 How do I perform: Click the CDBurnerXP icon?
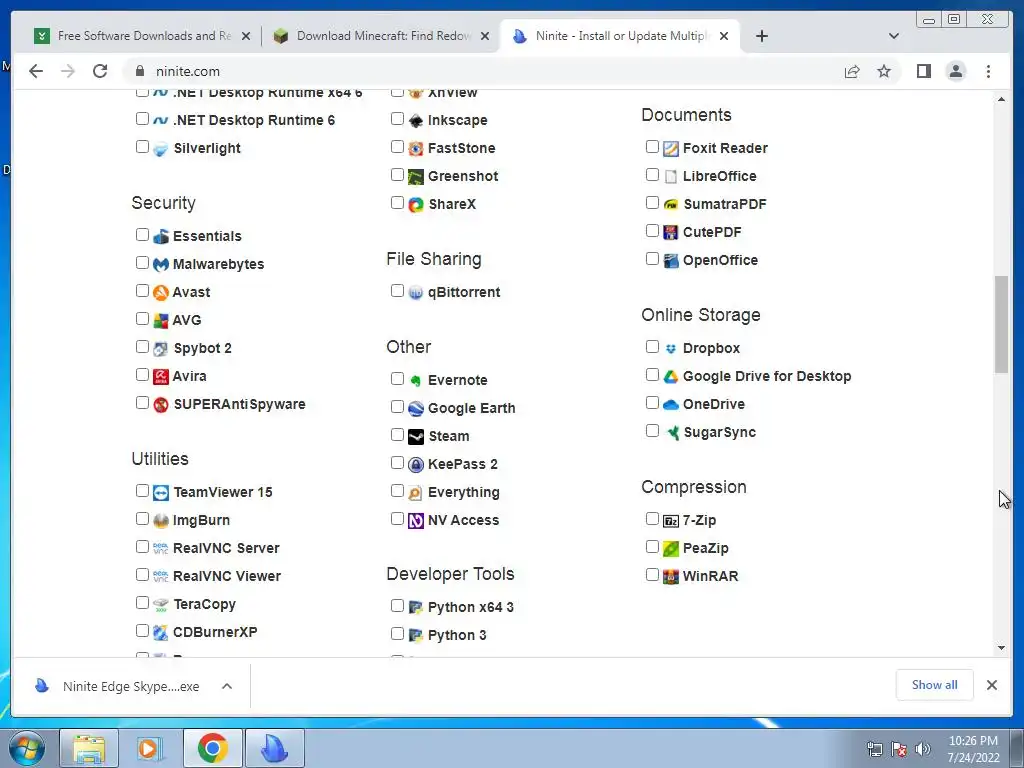point(161,633)
